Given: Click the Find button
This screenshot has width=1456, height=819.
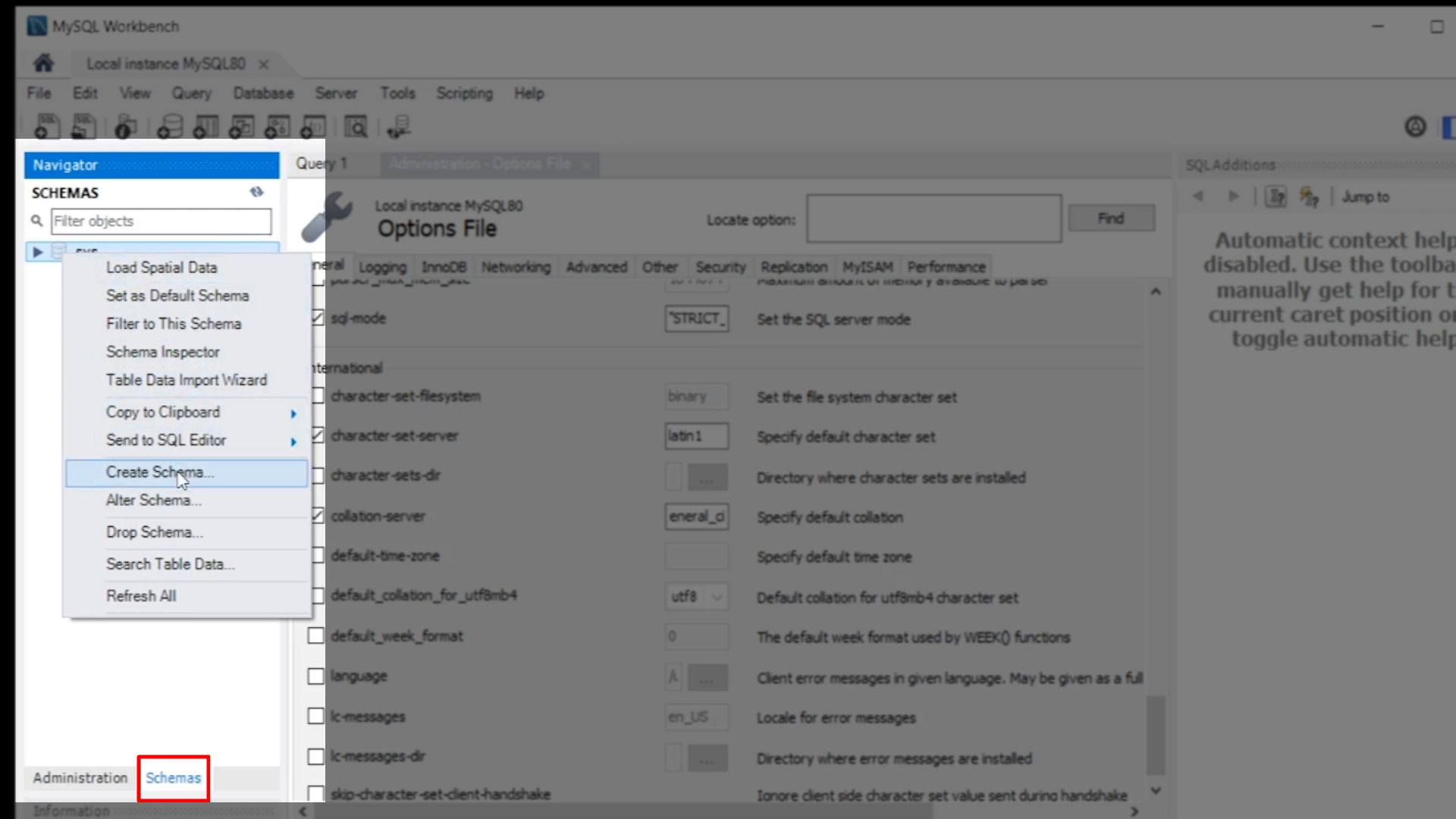Looking at the screenshot, I should tap(1111, 218).
